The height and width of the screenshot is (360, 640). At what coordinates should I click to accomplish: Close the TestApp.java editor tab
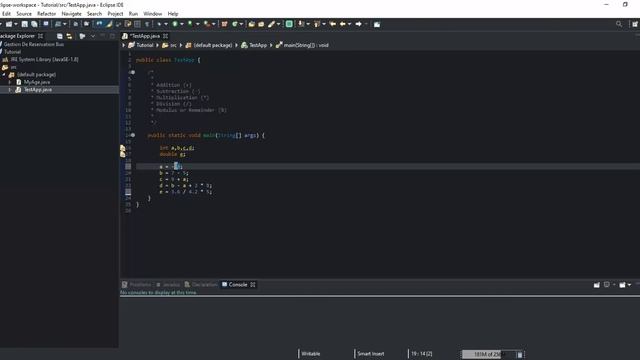(x=165, y=36)
